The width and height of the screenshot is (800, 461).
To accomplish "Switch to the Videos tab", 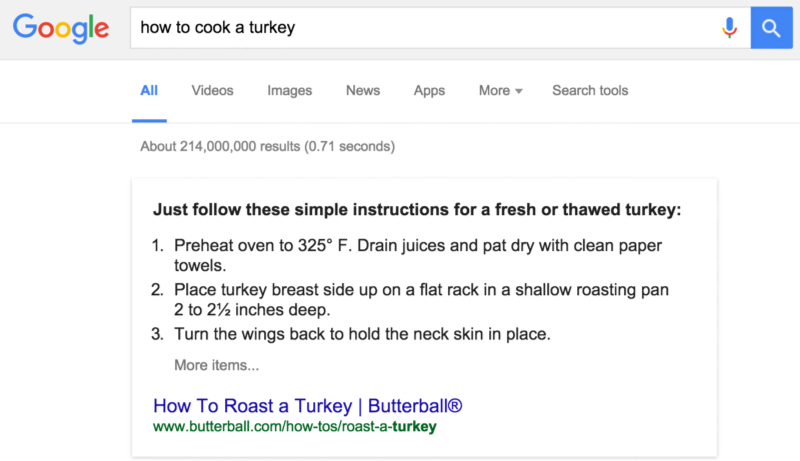I will 212,90.
